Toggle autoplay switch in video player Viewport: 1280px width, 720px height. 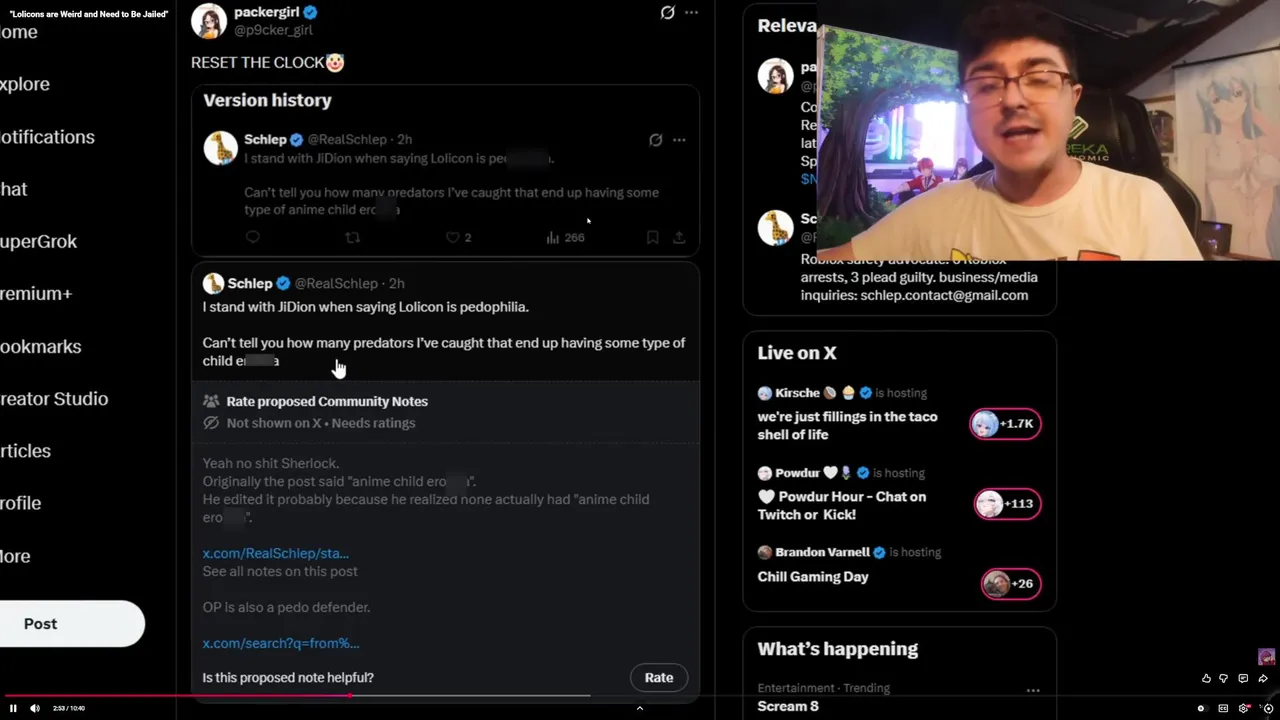[1201, 708]
